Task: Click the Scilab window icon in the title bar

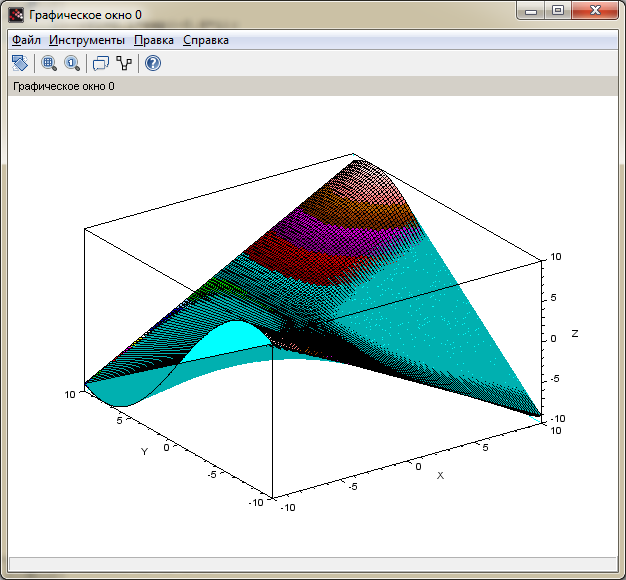Action: pos(16,15)
